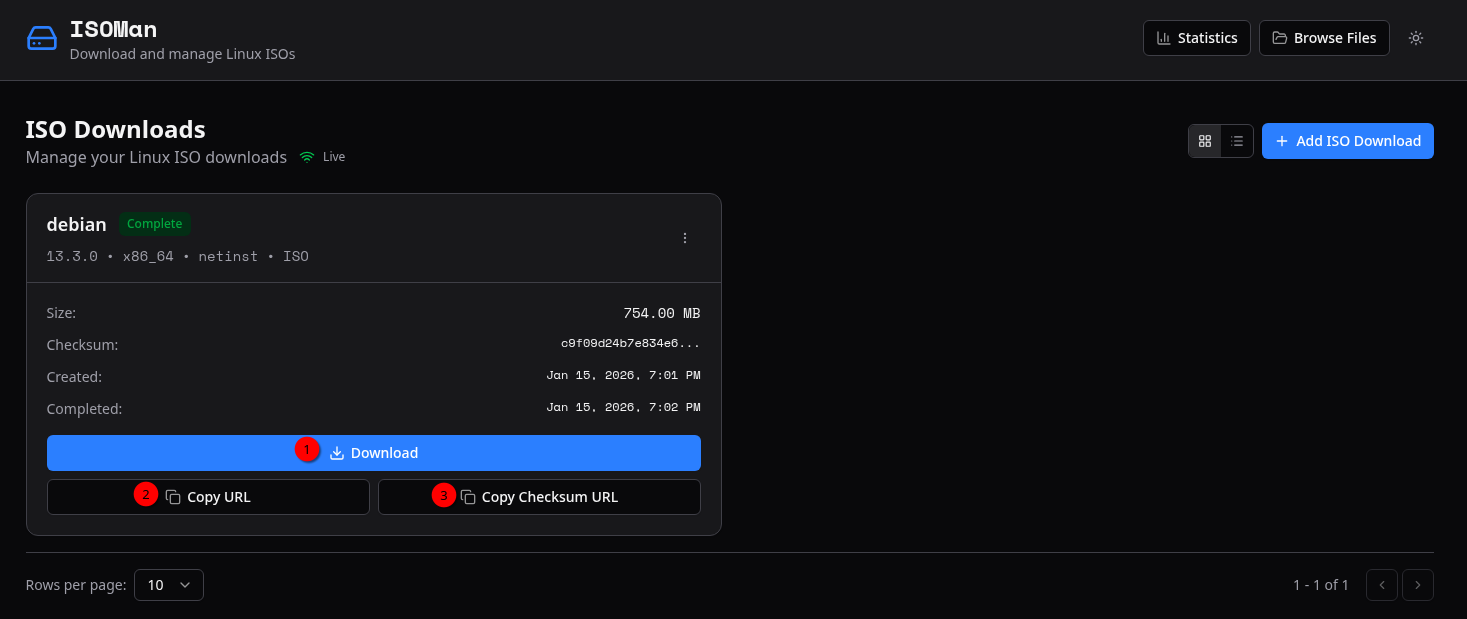Click the folder icon in Browse Files
The height and width of the screenshot is (619, 1467).
pyautogui.click(x=1280, y=38)
